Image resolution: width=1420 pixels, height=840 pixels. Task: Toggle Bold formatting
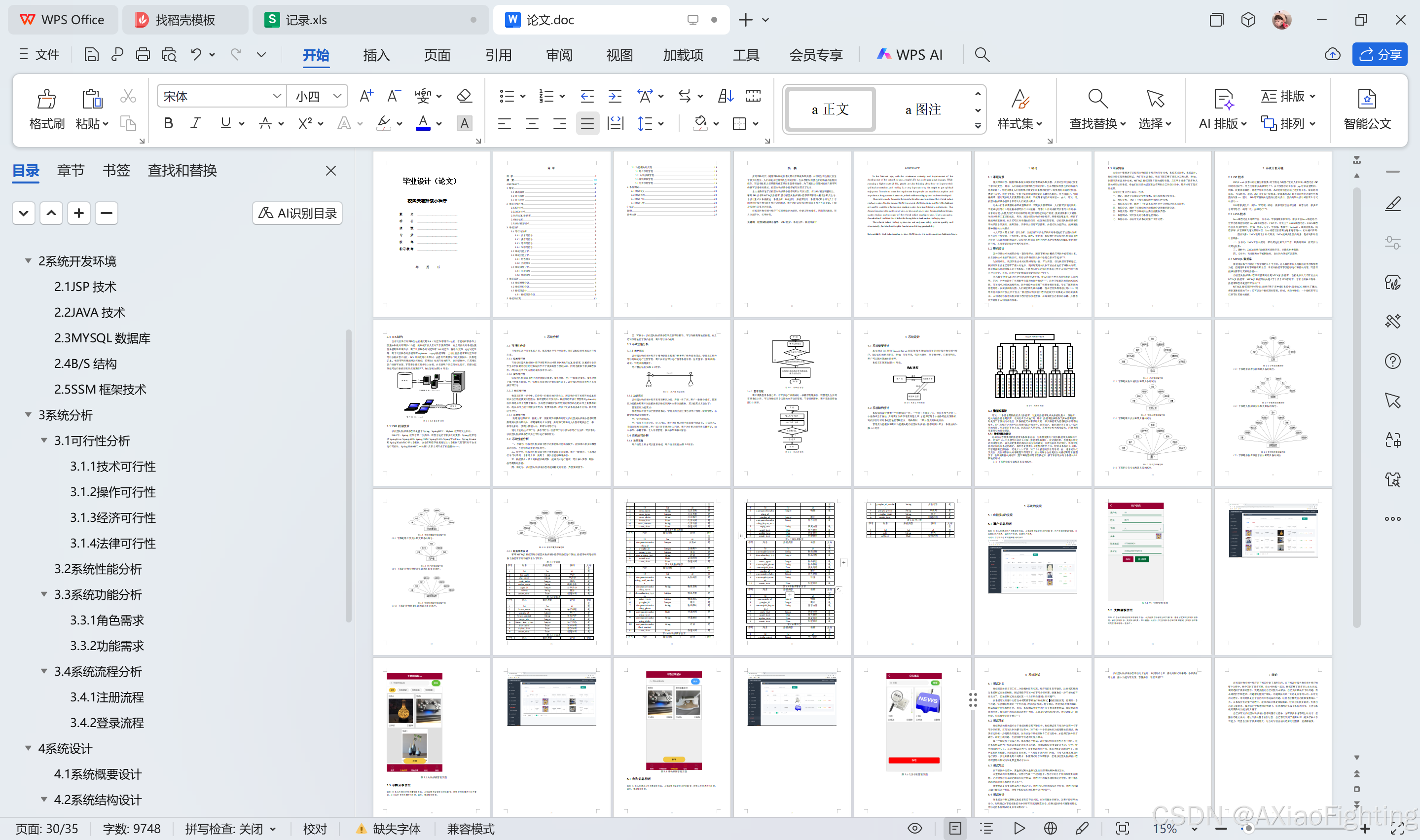tap(168, 123)
